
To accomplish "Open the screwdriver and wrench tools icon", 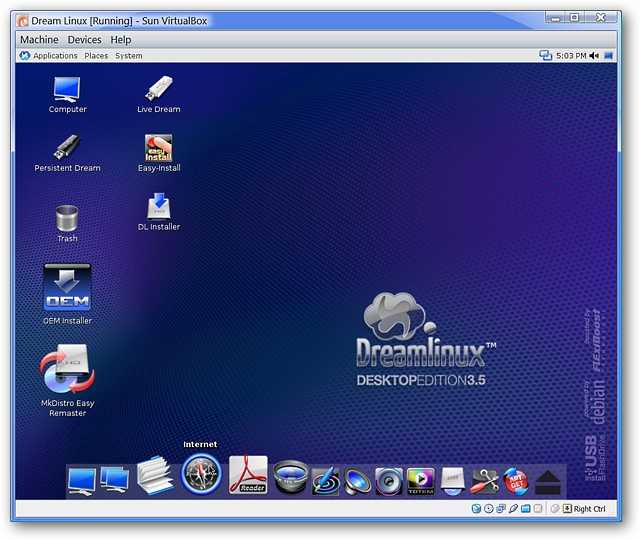I will [485, 482].
